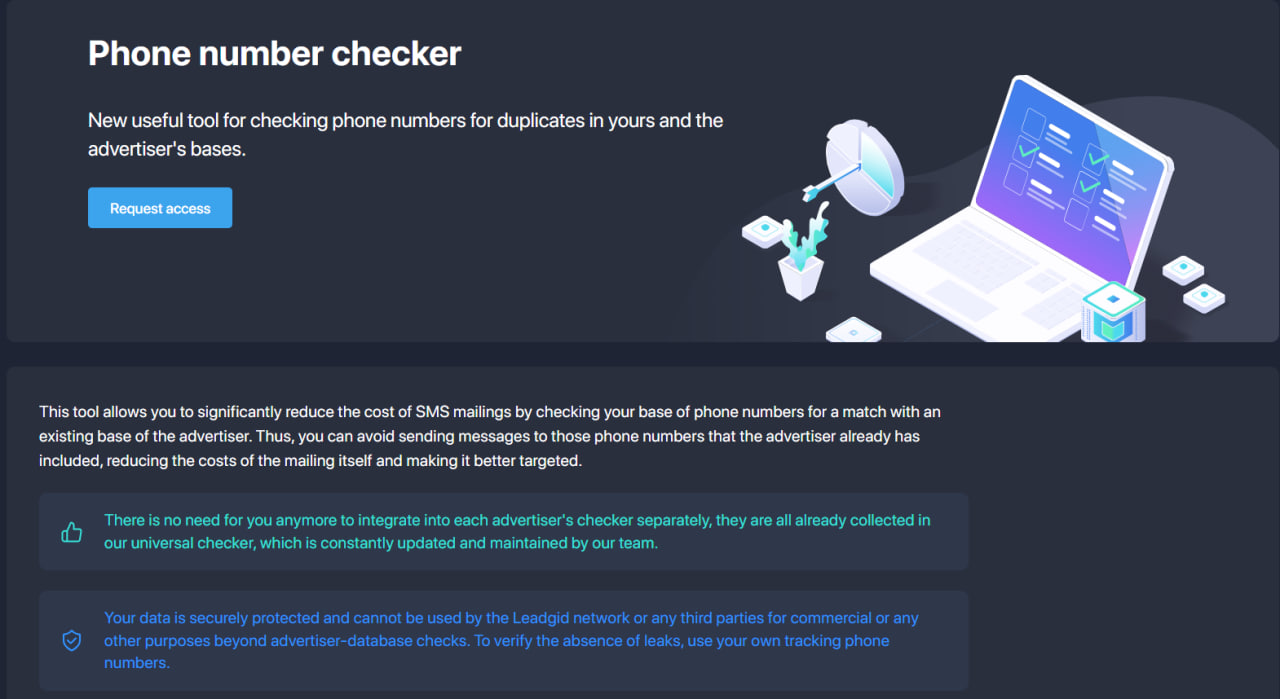This screenshot has height=699, width=1280.
Task: Click the potted plant illustration
Action: click(x=803, y=252)
